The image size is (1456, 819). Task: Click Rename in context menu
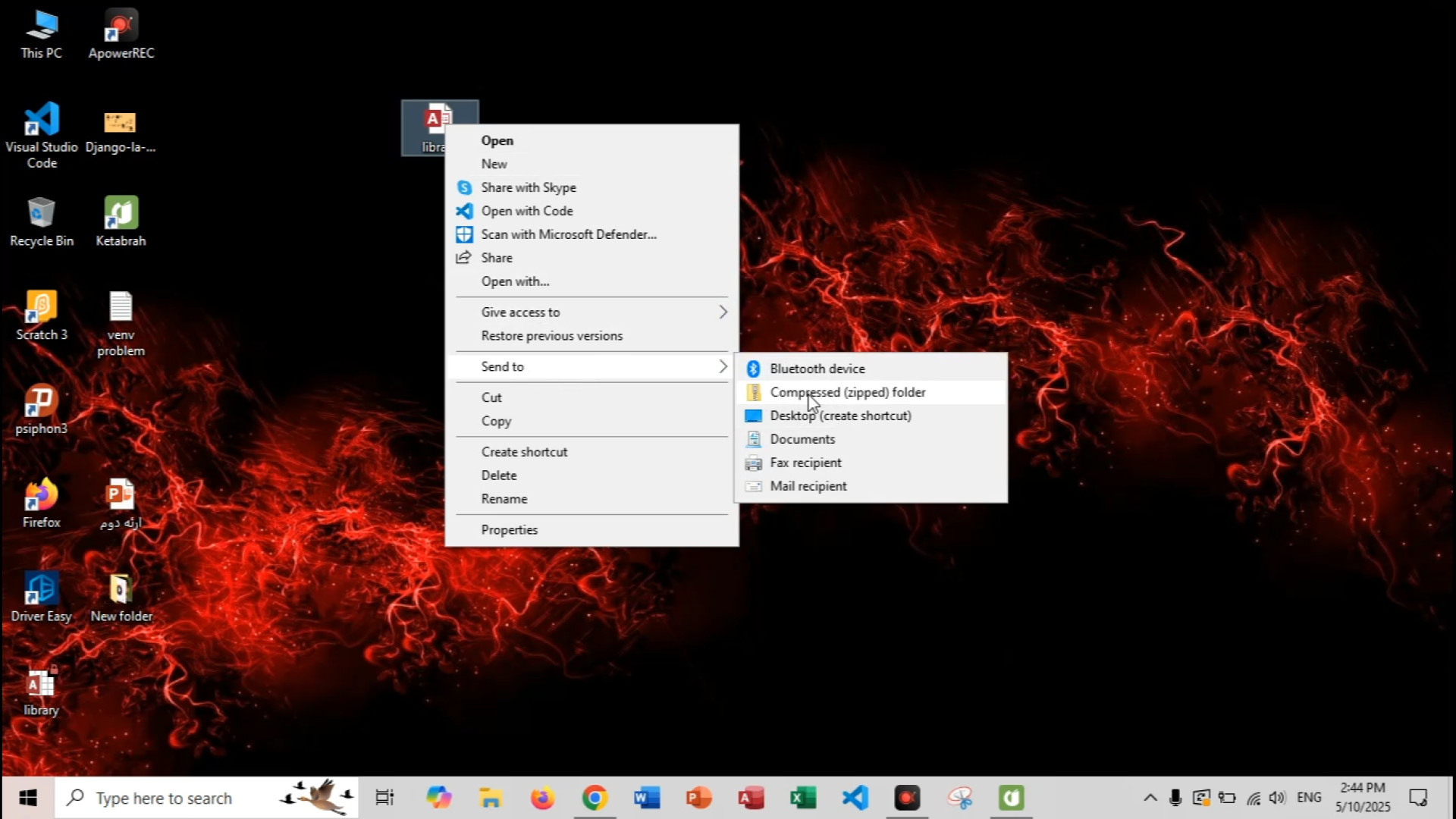tap(504, 499)
